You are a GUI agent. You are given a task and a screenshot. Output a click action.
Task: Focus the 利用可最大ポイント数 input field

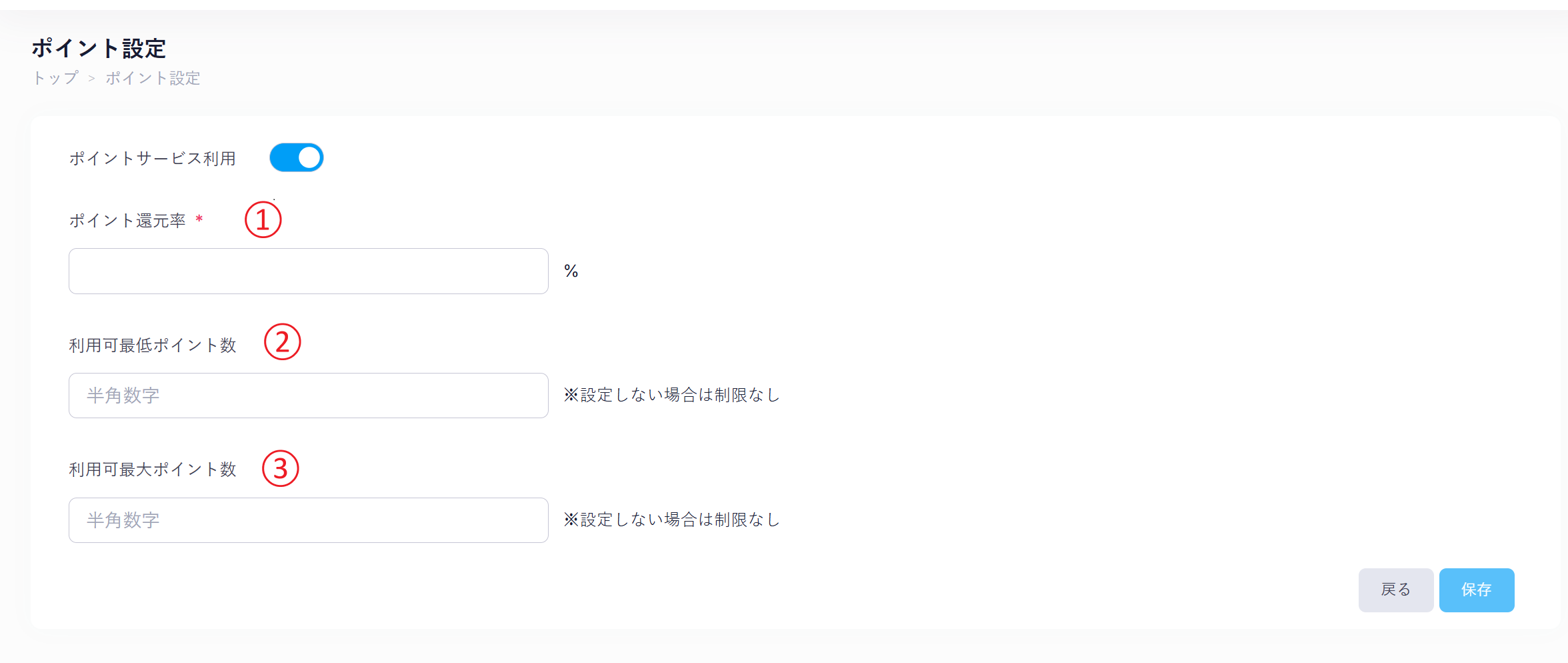point(308,520)
